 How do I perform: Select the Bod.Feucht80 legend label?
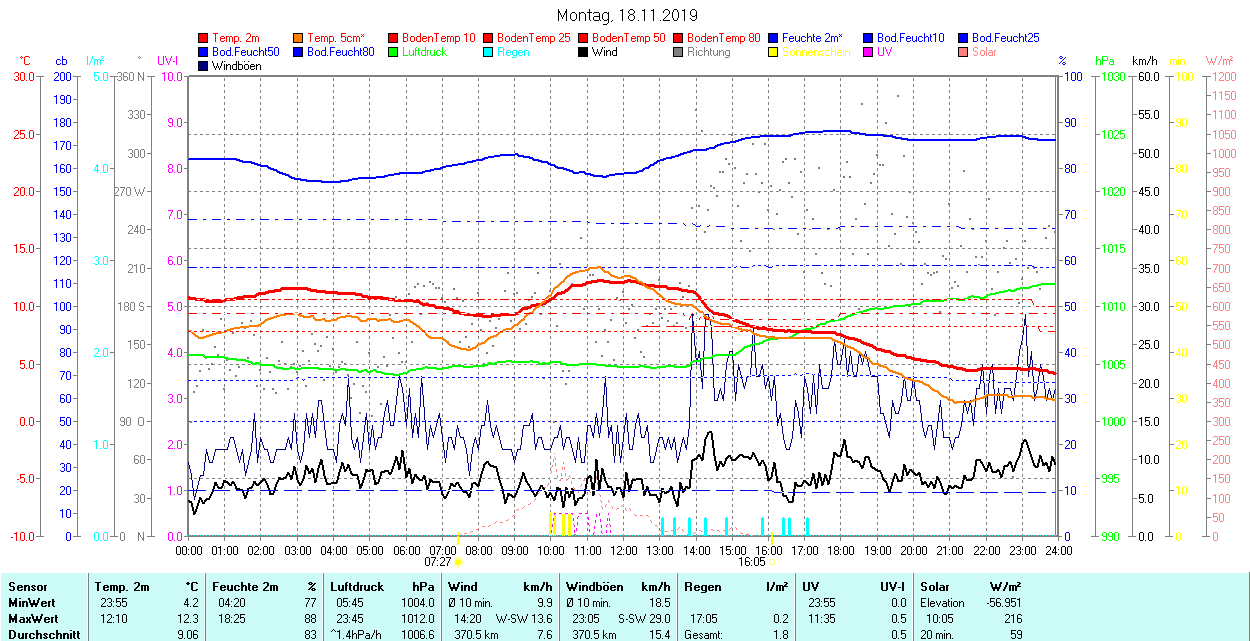pyautogui.click(x=340, y=52)
